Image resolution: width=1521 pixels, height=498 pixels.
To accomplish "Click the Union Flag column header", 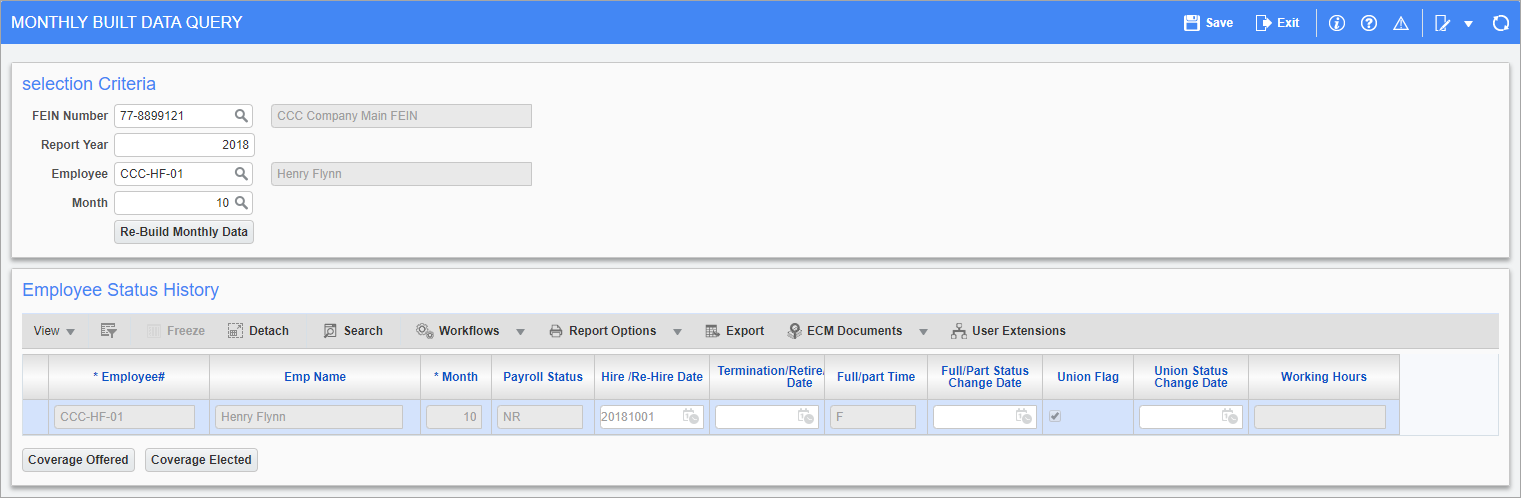I will click(x=1088, y=377).
